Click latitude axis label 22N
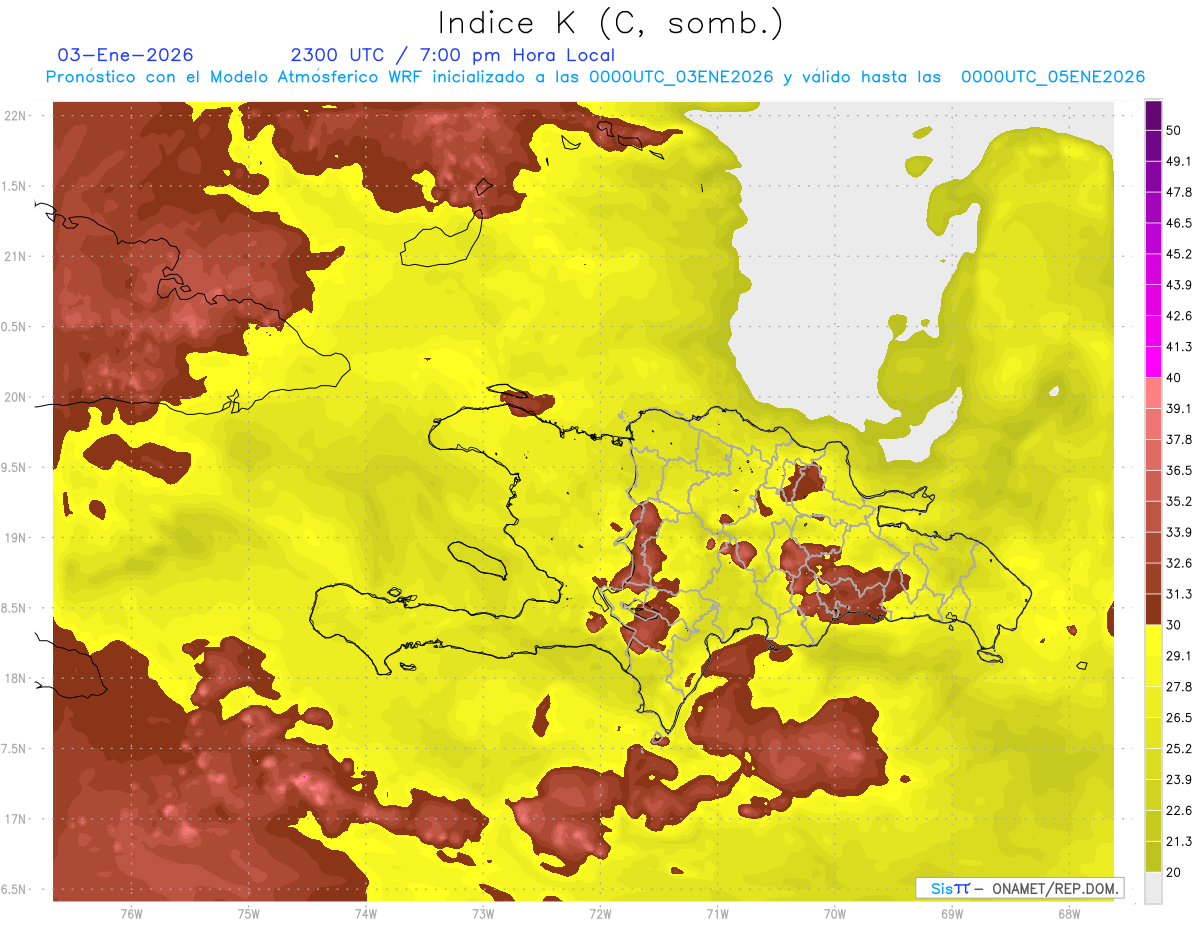1200x927 pixels. coord(17,116)
